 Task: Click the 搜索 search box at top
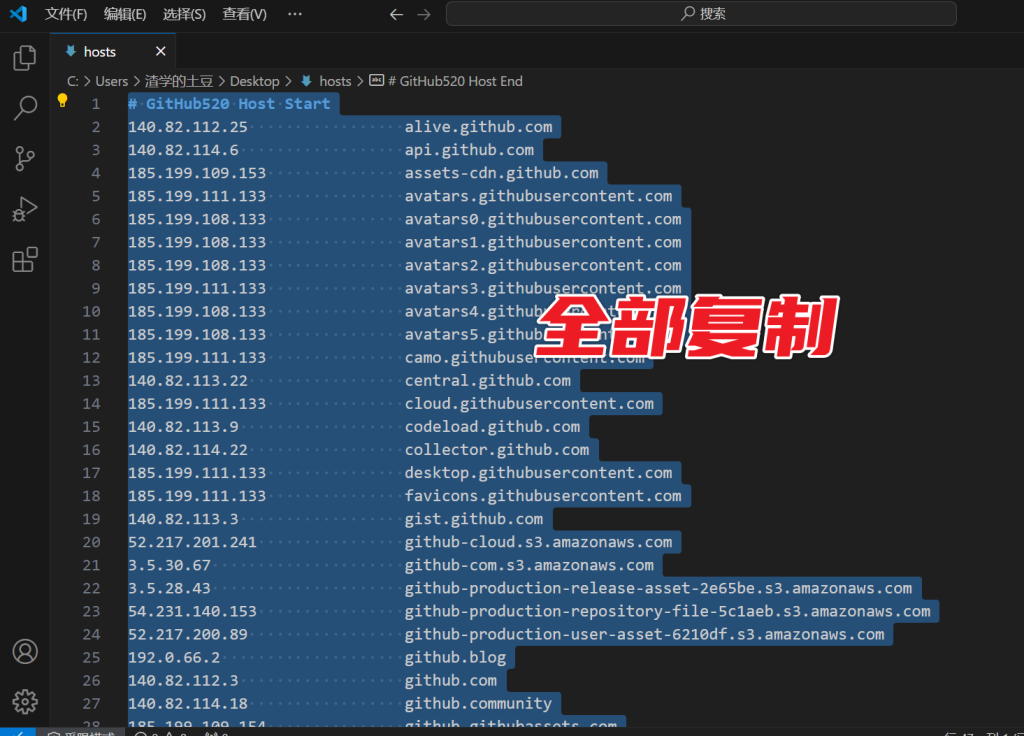(700, 14)
